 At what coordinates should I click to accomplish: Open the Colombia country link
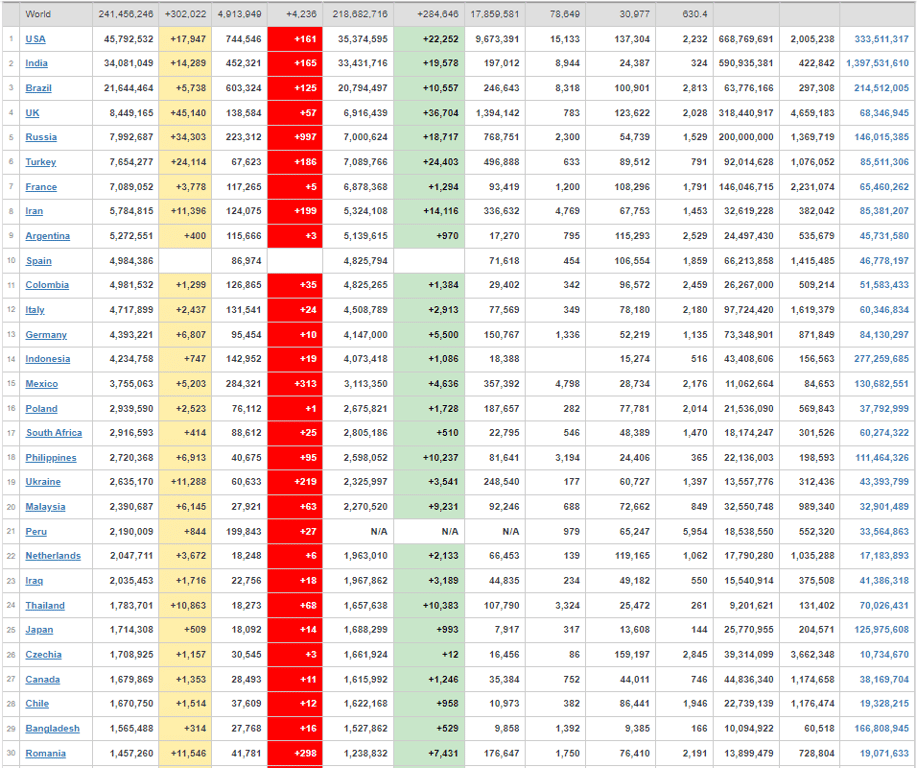(x=47, y=285)
